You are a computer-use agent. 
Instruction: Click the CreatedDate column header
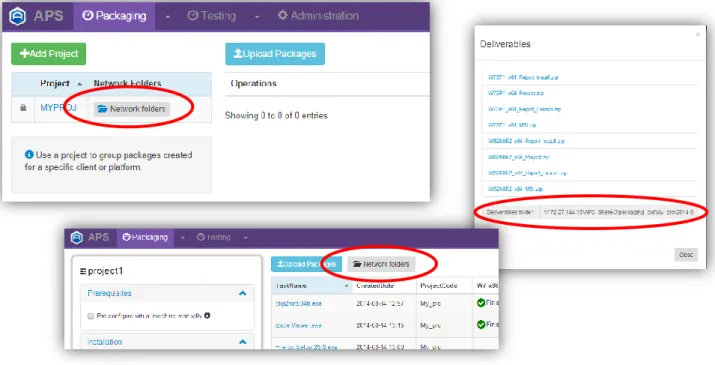click(375, 286)
